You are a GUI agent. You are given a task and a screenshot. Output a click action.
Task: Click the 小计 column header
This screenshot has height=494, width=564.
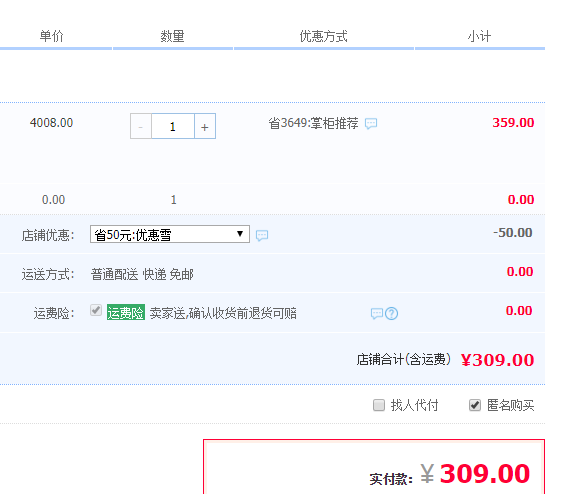click(x=479, y=36)
